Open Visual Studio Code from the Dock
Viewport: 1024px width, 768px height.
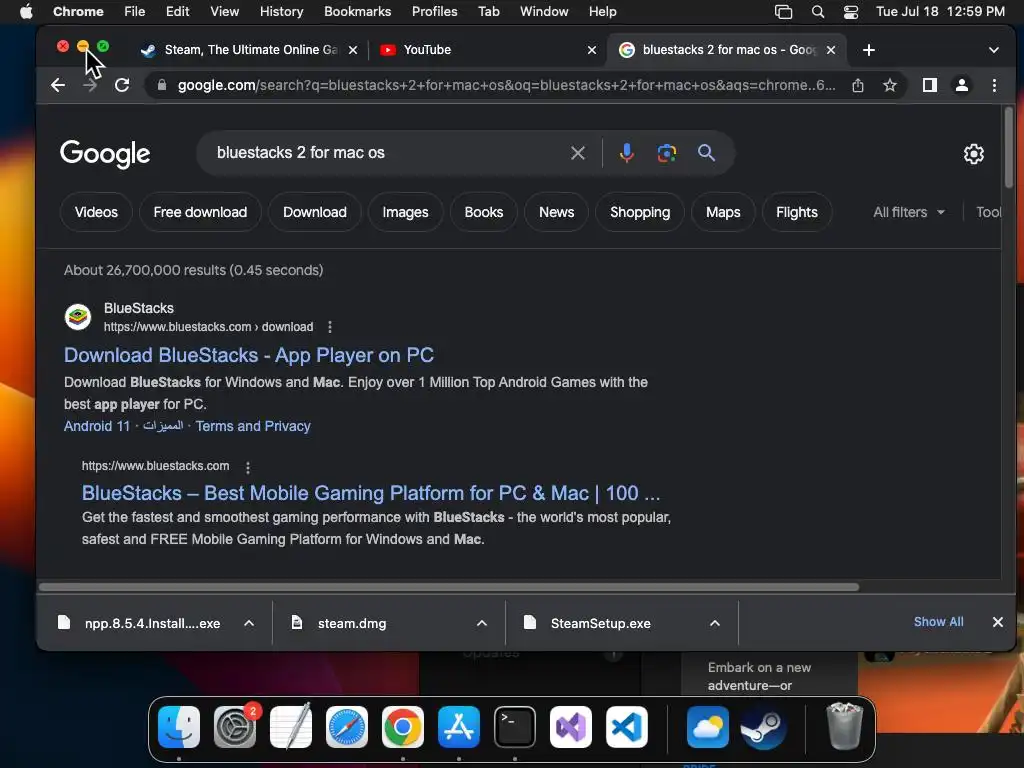point(627,727)
